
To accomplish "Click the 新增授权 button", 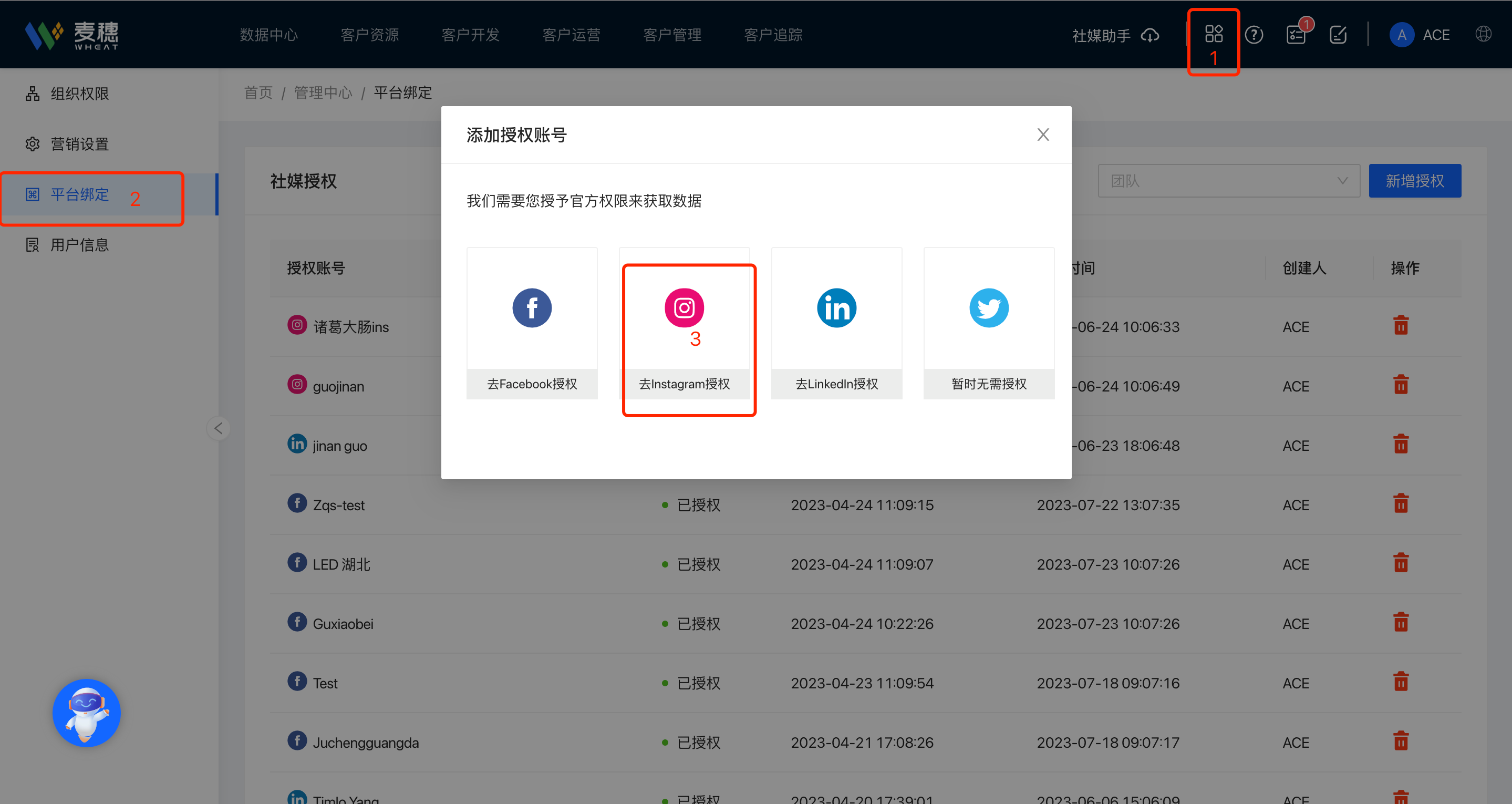I will [x=1415, y=181].
